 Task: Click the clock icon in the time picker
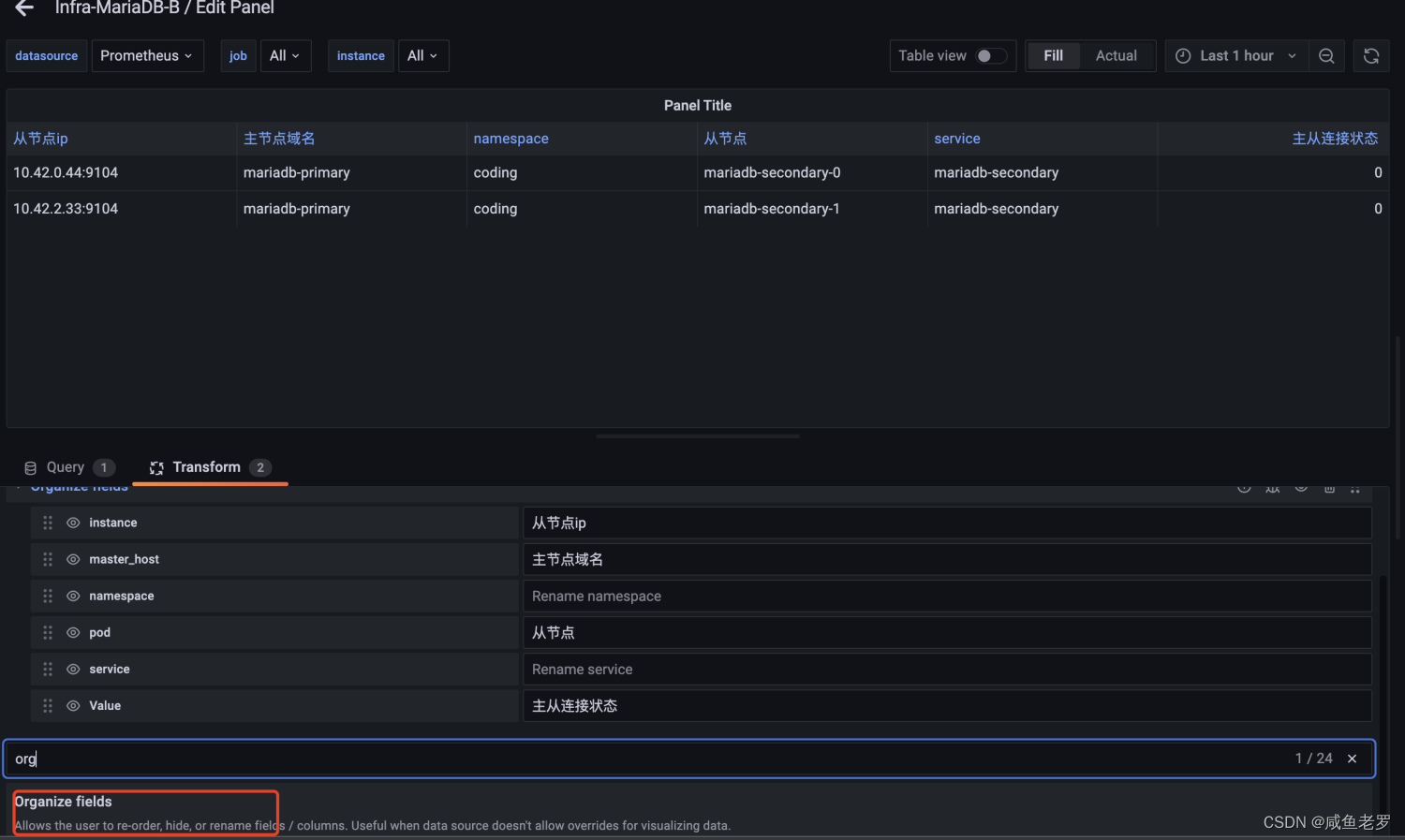(1183, 56)
